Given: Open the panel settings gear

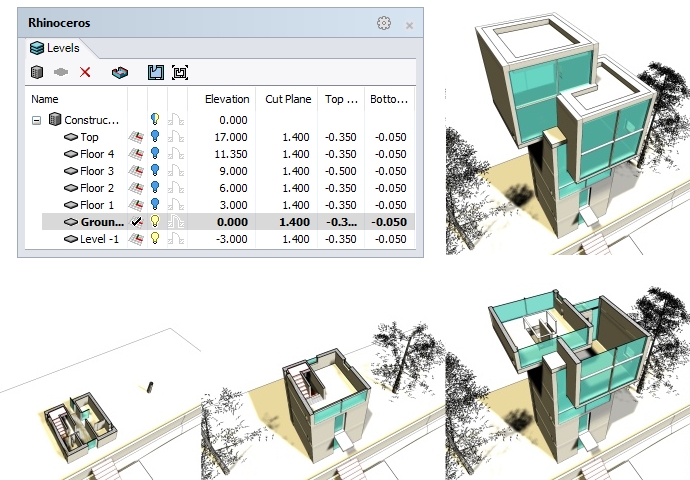Looking at the screenshot, I should (384, 23).
